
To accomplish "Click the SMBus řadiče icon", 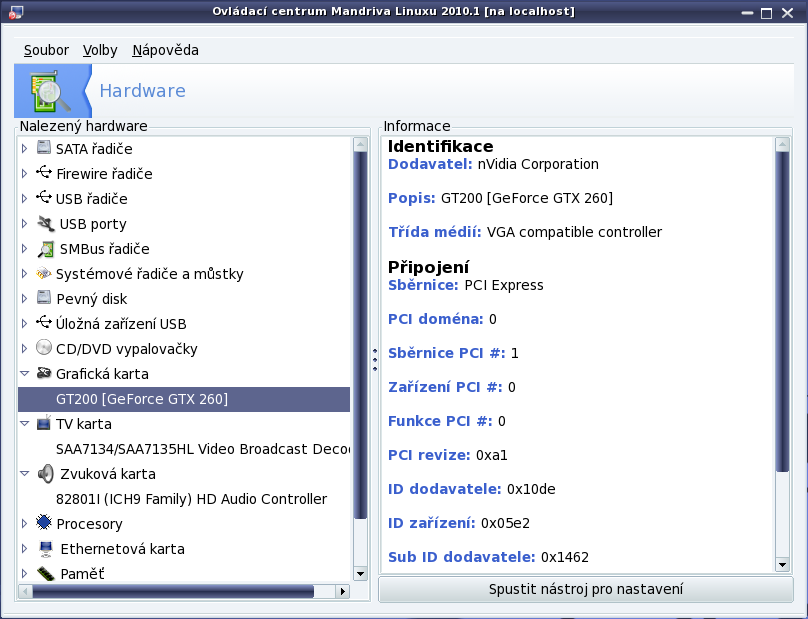I will click(44, 248).
